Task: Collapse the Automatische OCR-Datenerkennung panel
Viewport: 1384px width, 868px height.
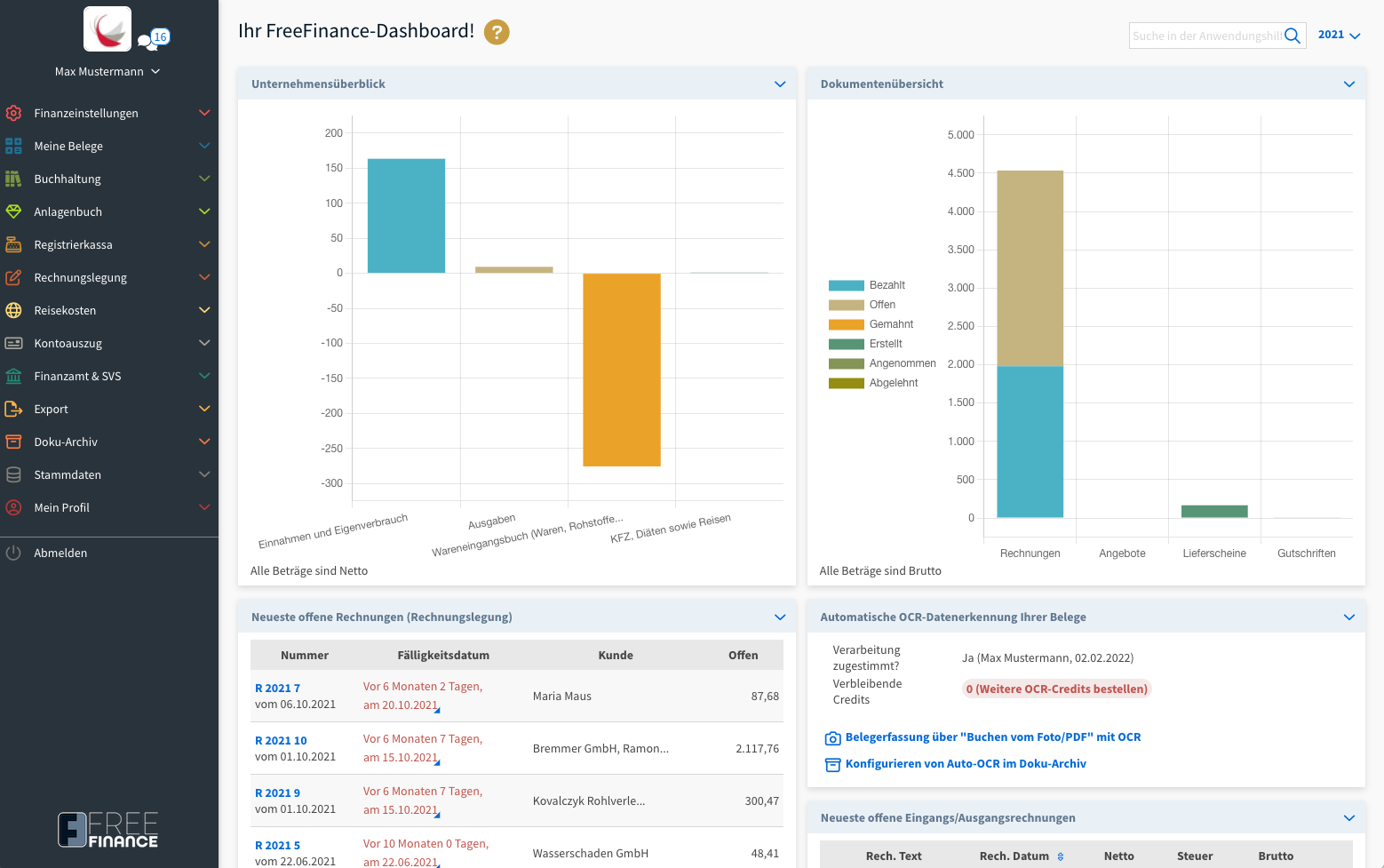Action: [x=1349, y=617]
